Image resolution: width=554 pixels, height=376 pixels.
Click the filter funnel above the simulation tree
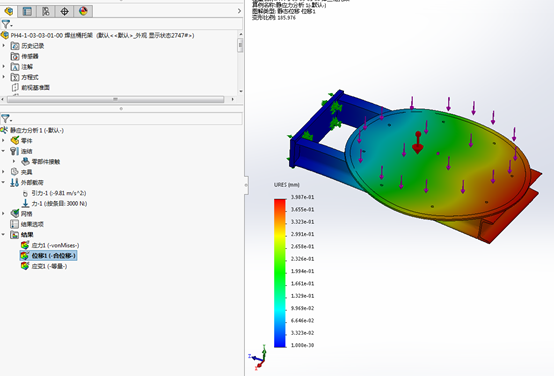tap(6, 119)
